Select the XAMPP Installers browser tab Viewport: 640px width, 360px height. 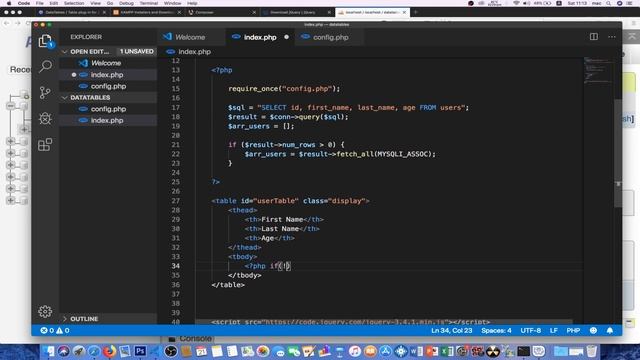(x=146, y=12)
